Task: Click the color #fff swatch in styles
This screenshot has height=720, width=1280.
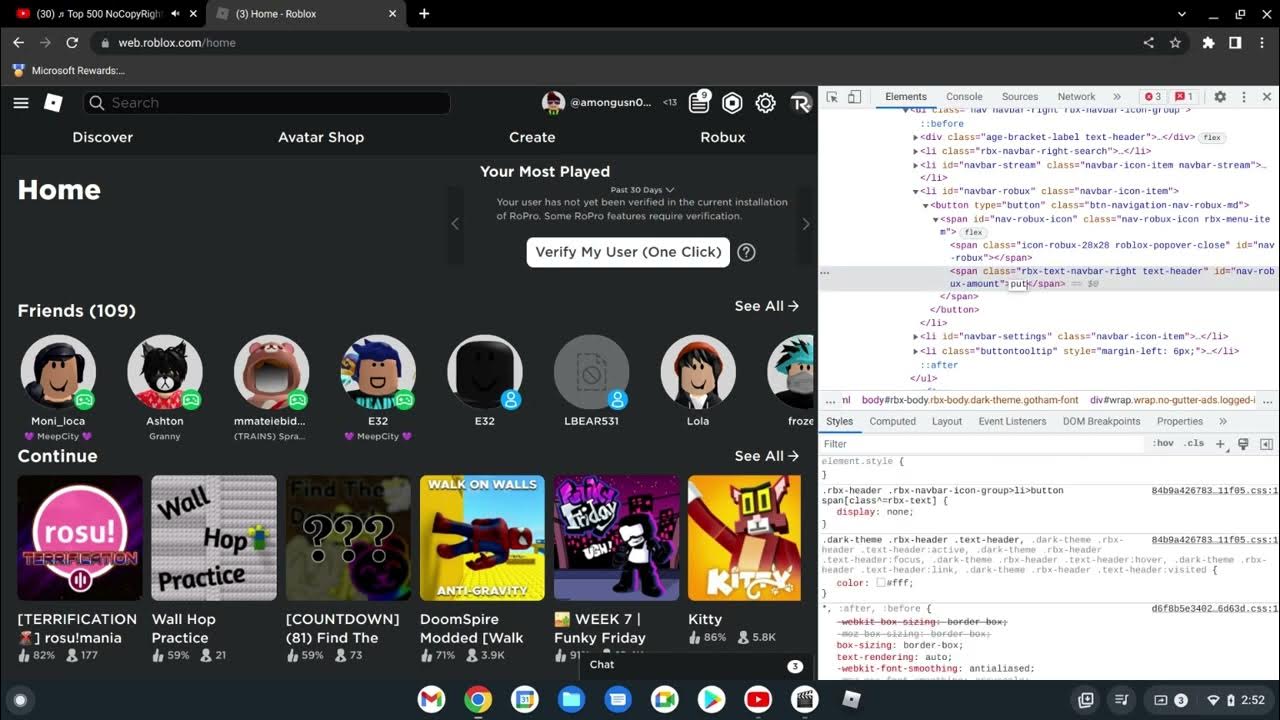Action: 881,583
